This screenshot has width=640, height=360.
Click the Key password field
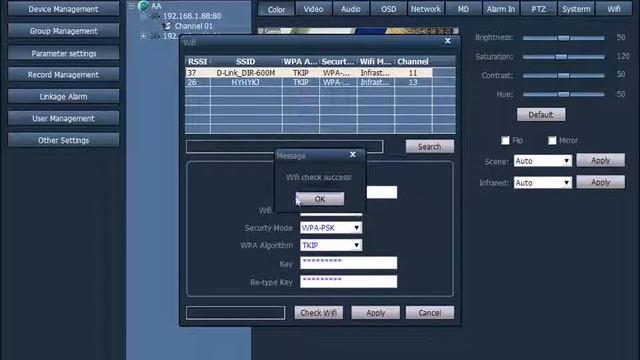(x=349, y=263)
